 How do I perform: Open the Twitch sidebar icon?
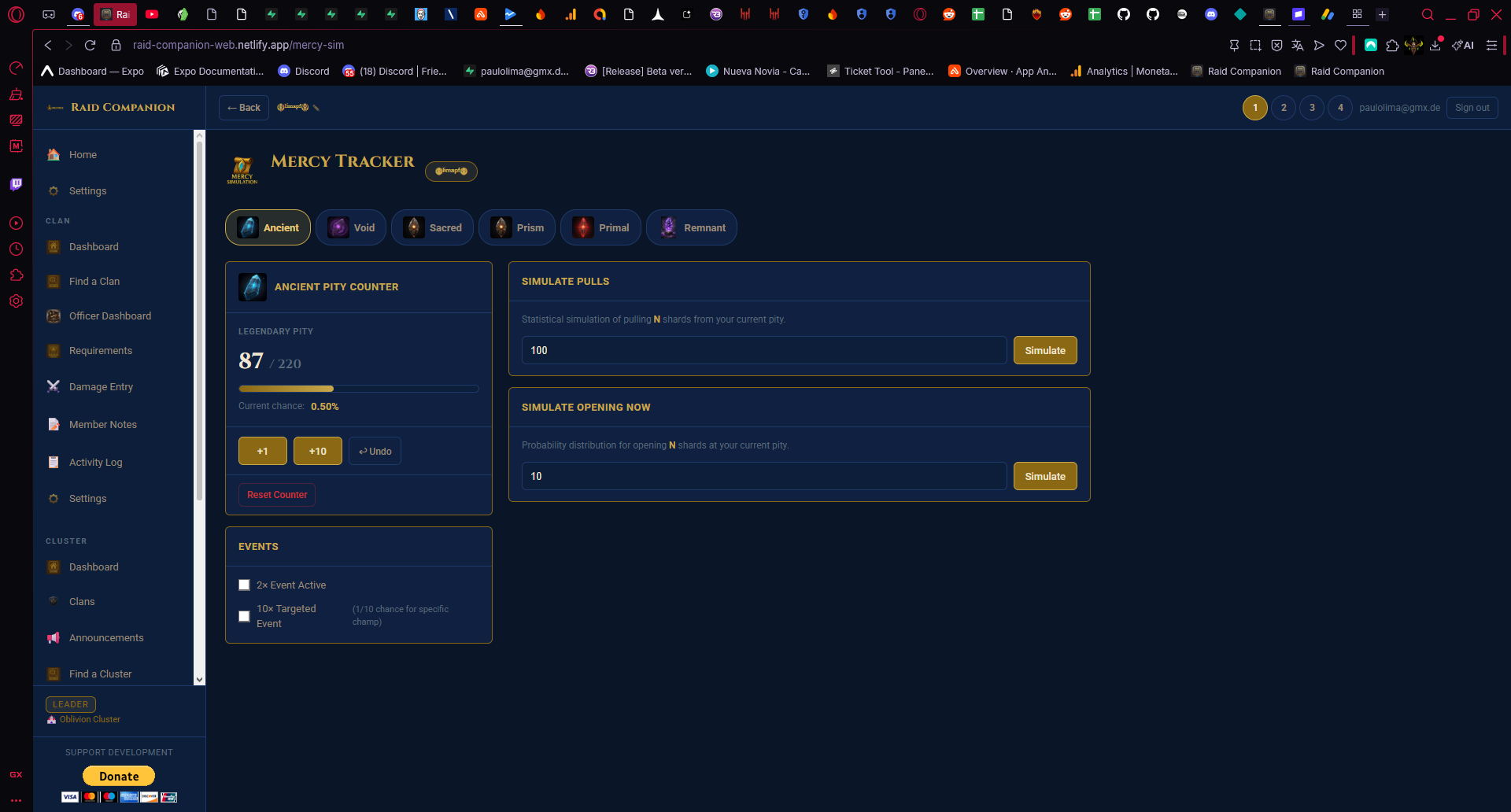point(16,184)
